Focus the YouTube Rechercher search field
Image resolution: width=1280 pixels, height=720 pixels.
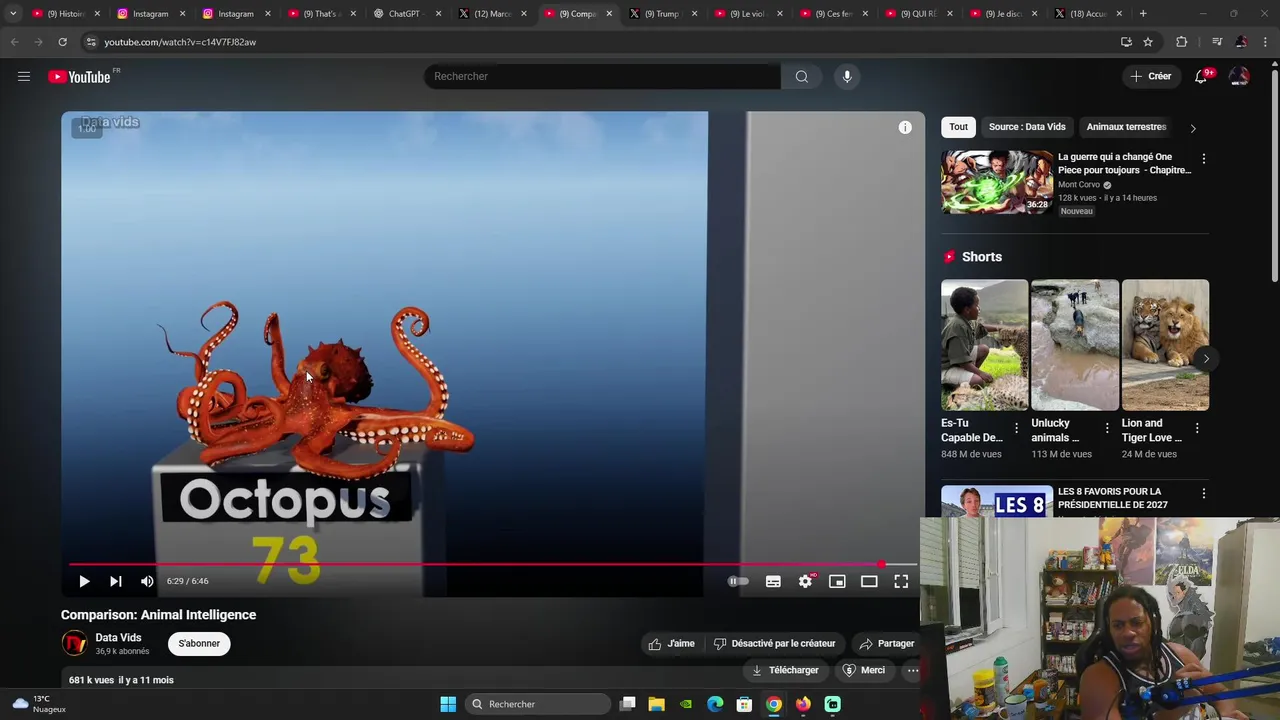point(602,76)
